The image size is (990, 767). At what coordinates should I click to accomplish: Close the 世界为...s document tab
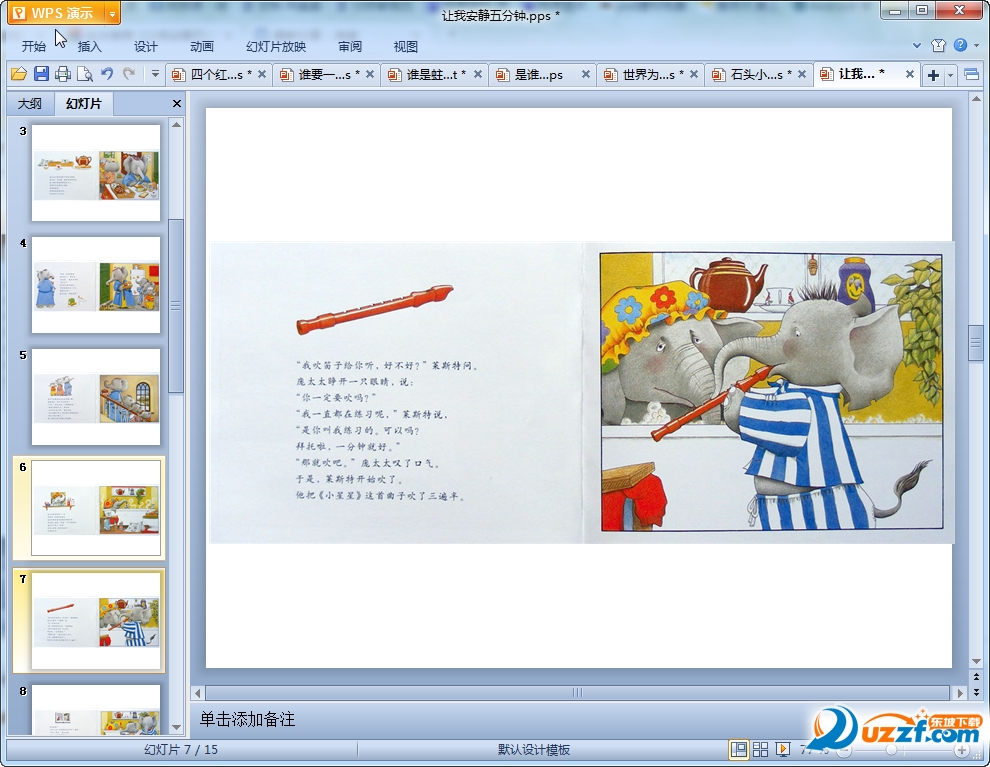click(x=694, y=74)
